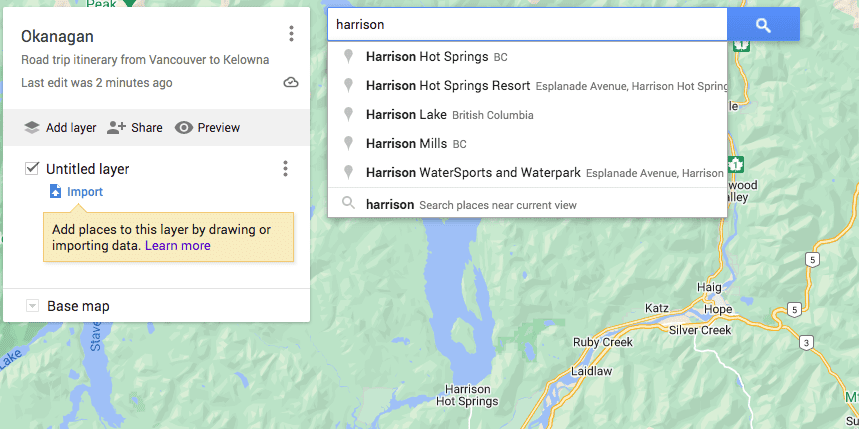Click the Haig map label
This screenshot has height=429, width=859.
point(709,287)
